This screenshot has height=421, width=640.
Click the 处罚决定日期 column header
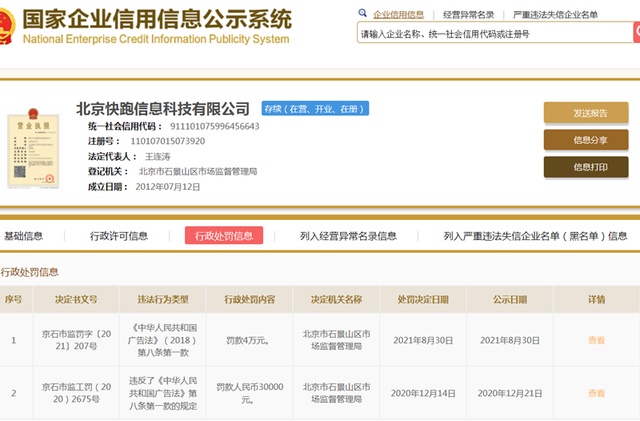[423, 299]
